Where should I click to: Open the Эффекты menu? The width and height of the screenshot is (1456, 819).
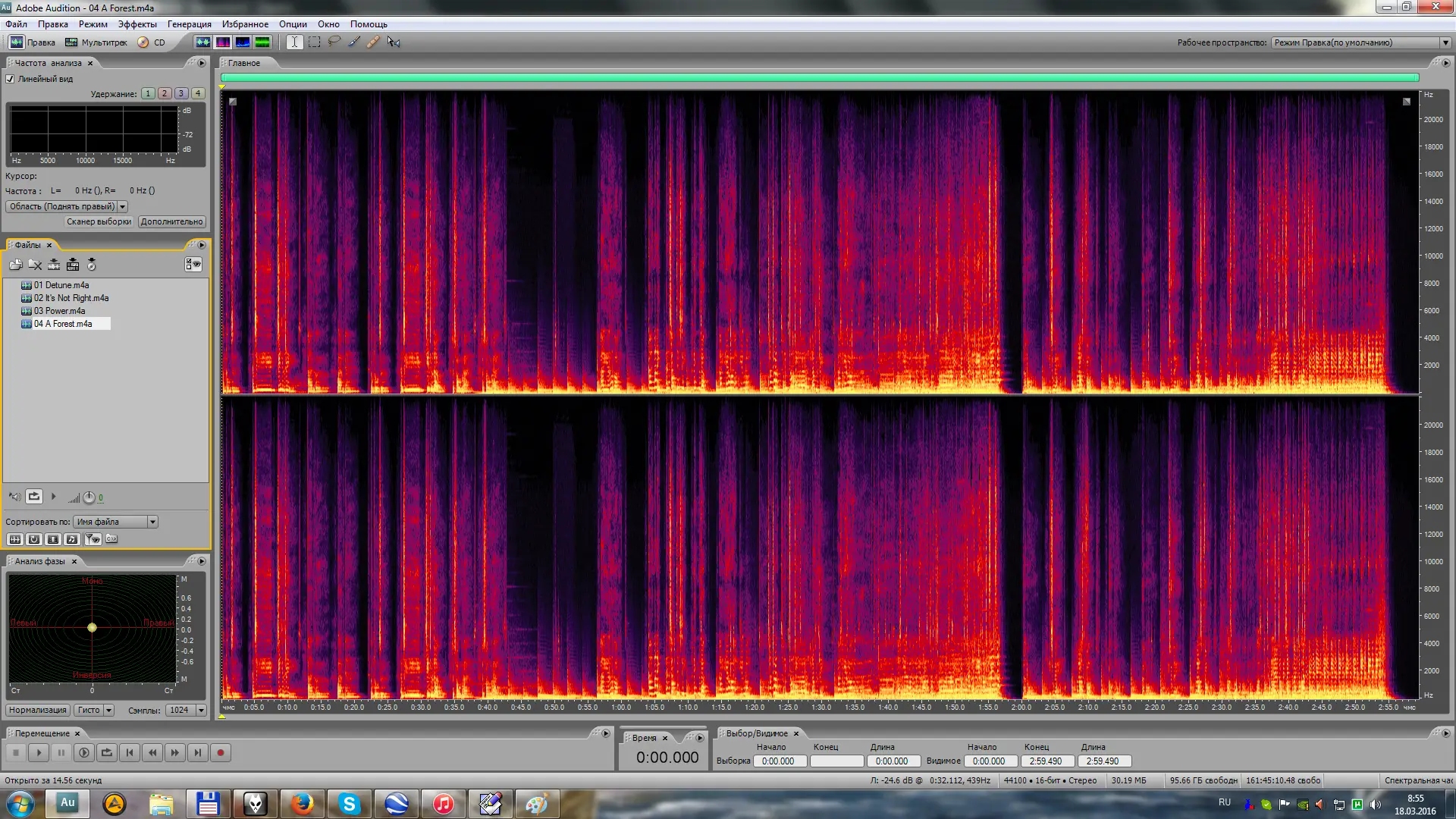[x=137, y=24]
